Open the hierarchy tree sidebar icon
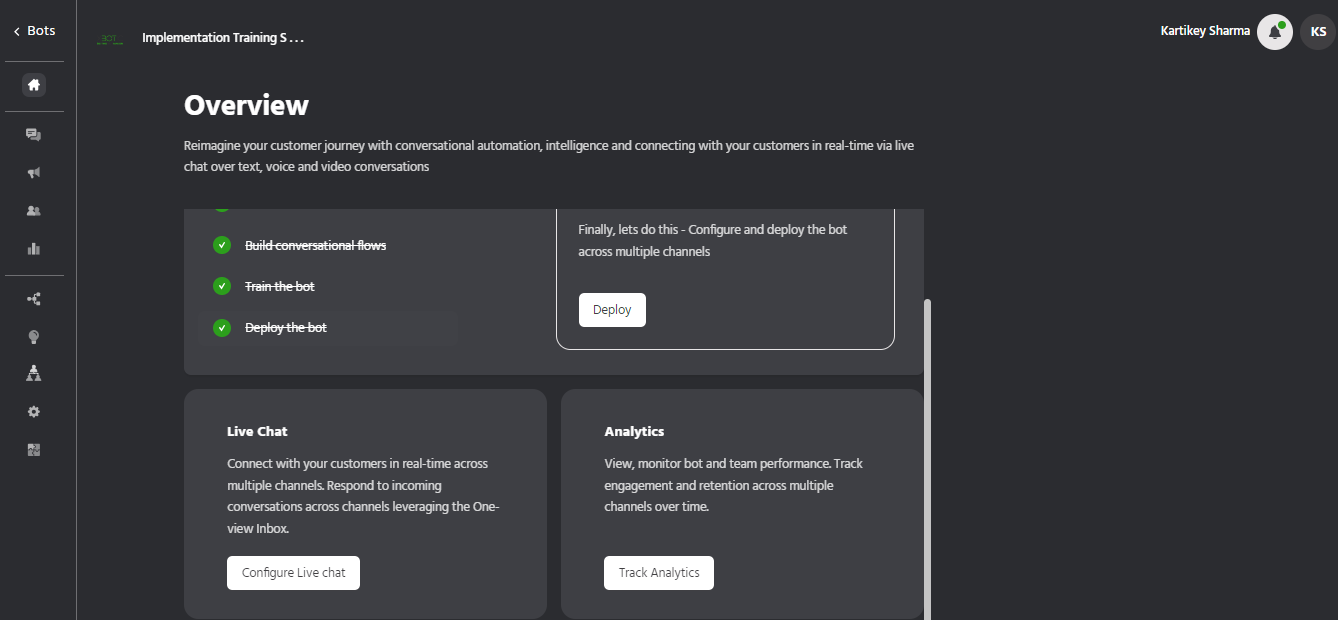 (34, 373)
